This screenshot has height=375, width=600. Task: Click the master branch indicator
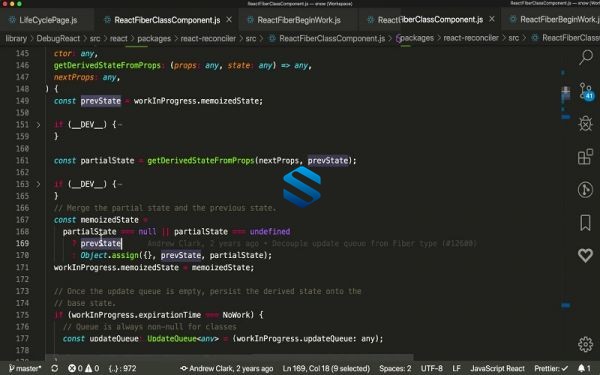(x=25, y=368)
